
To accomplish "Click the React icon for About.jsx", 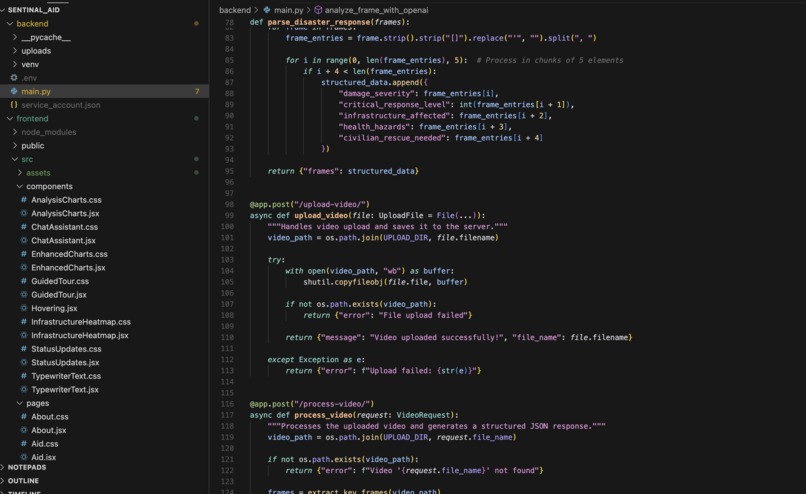I will (x=24, y=430).
